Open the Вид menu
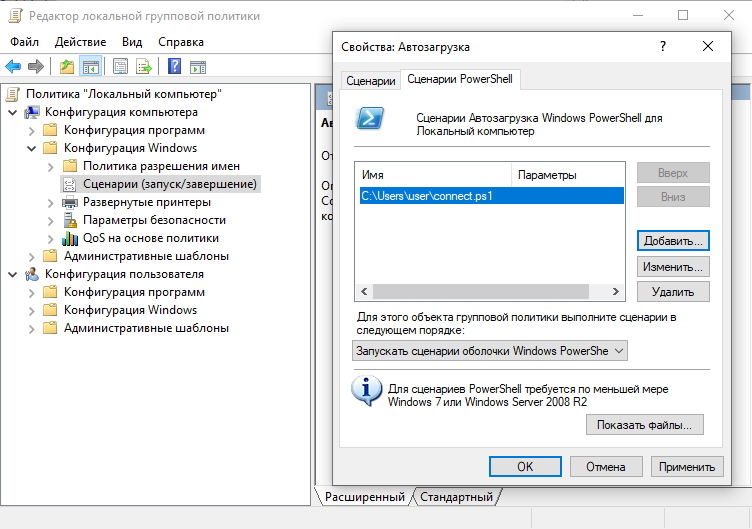The width and height of the screenshot is (752, 529). pos(132,42)
